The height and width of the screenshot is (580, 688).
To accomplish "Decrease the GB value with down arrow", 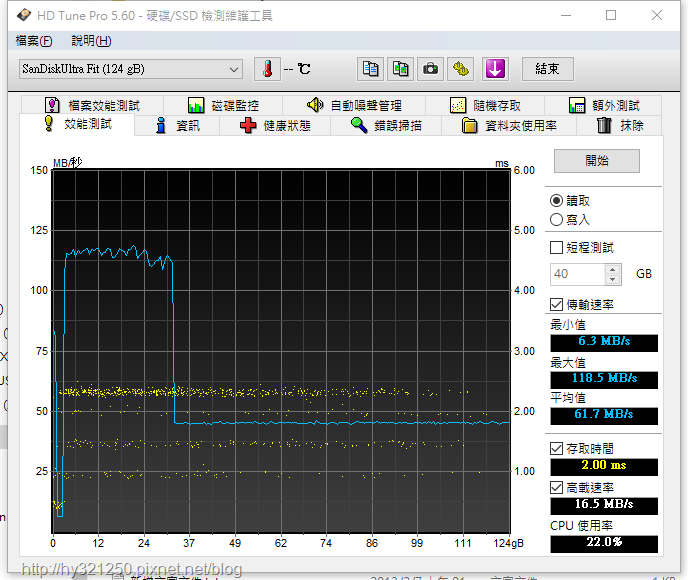I will tap(613, 279).
